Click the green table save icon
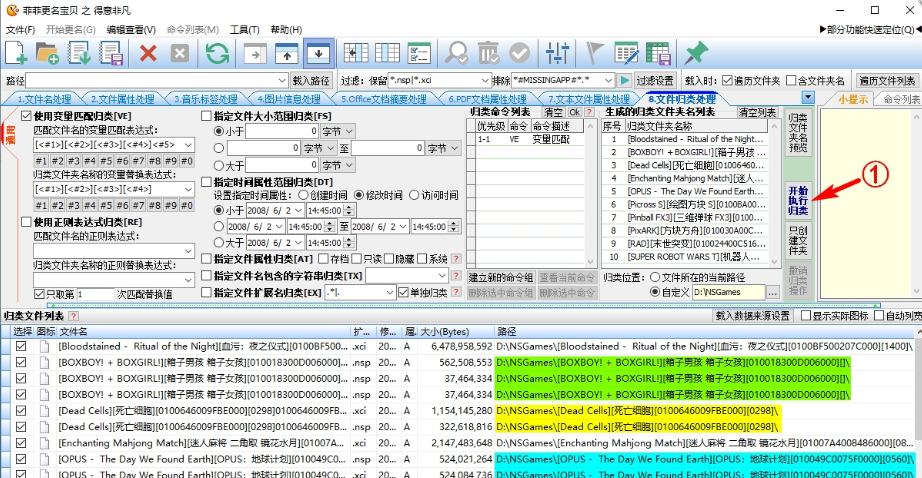The image size is (922, 478). tap(659, 54)
